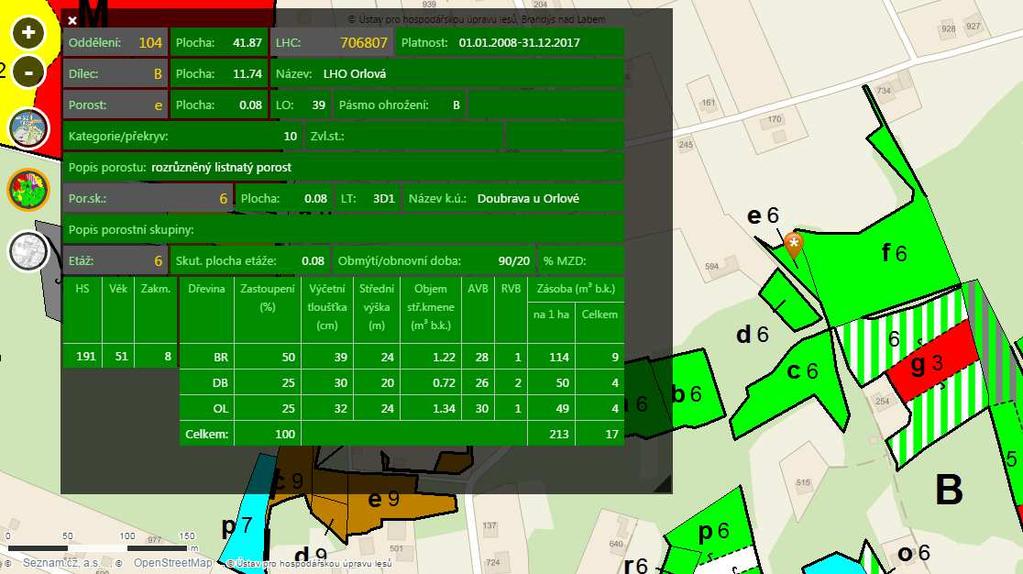Click the LO value 39
Screen dimensions: 1023x574
point(318,105)
